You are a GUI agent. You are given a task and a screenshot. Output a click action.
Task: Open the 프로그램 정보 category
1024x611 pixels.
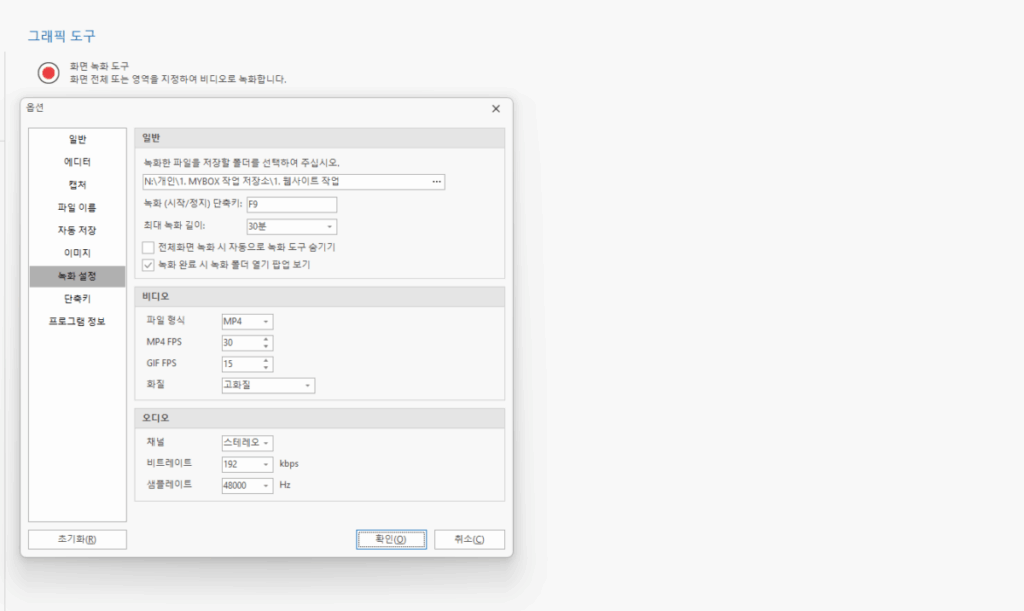click(x=77, y=321)
